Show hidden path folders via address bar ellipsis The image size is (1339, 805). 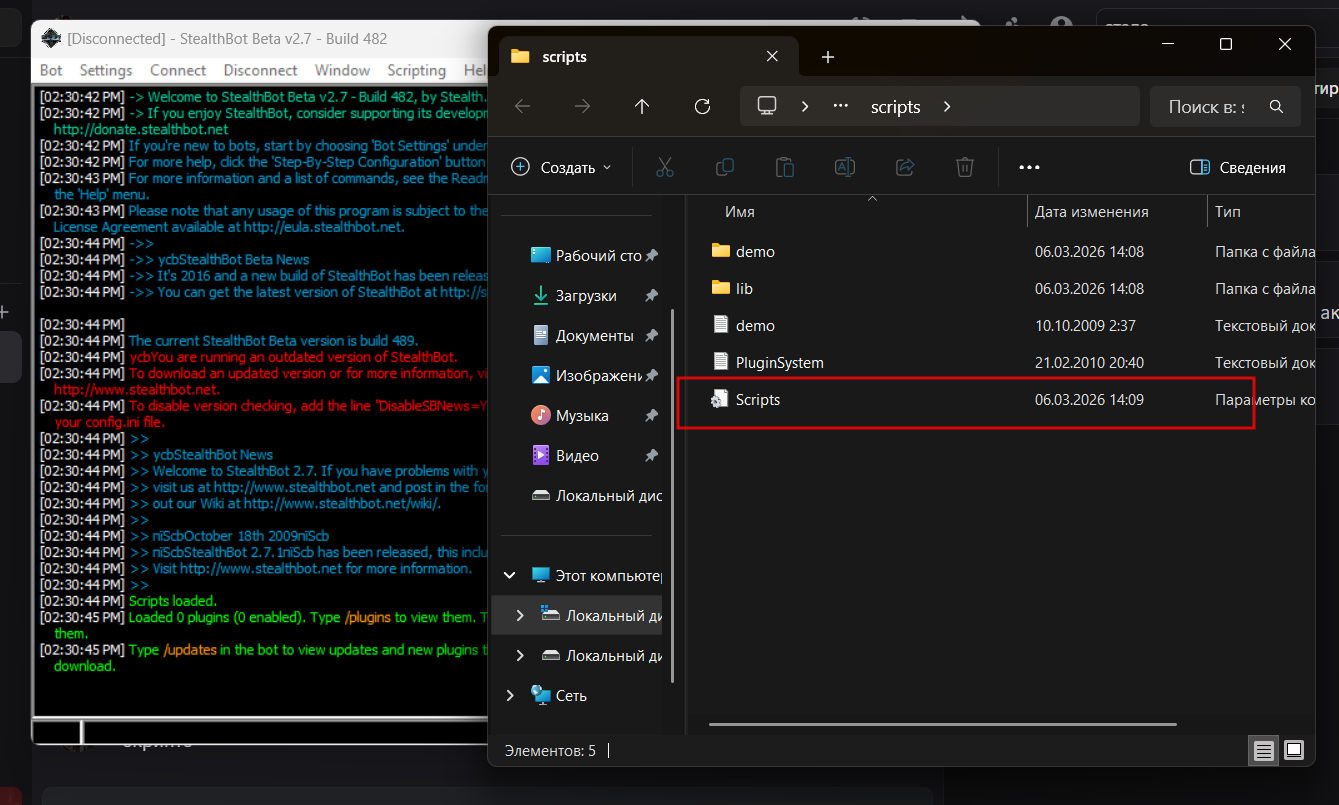pyautogui.click(x=841, y=106)
